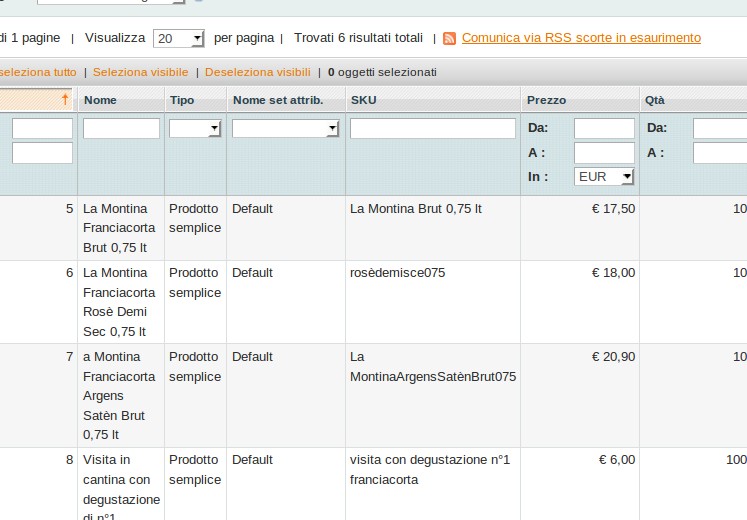This screenshot has height=520, width=747.
Task: Click product name Visita in cantina con degustazione
Action: (121, 488)
